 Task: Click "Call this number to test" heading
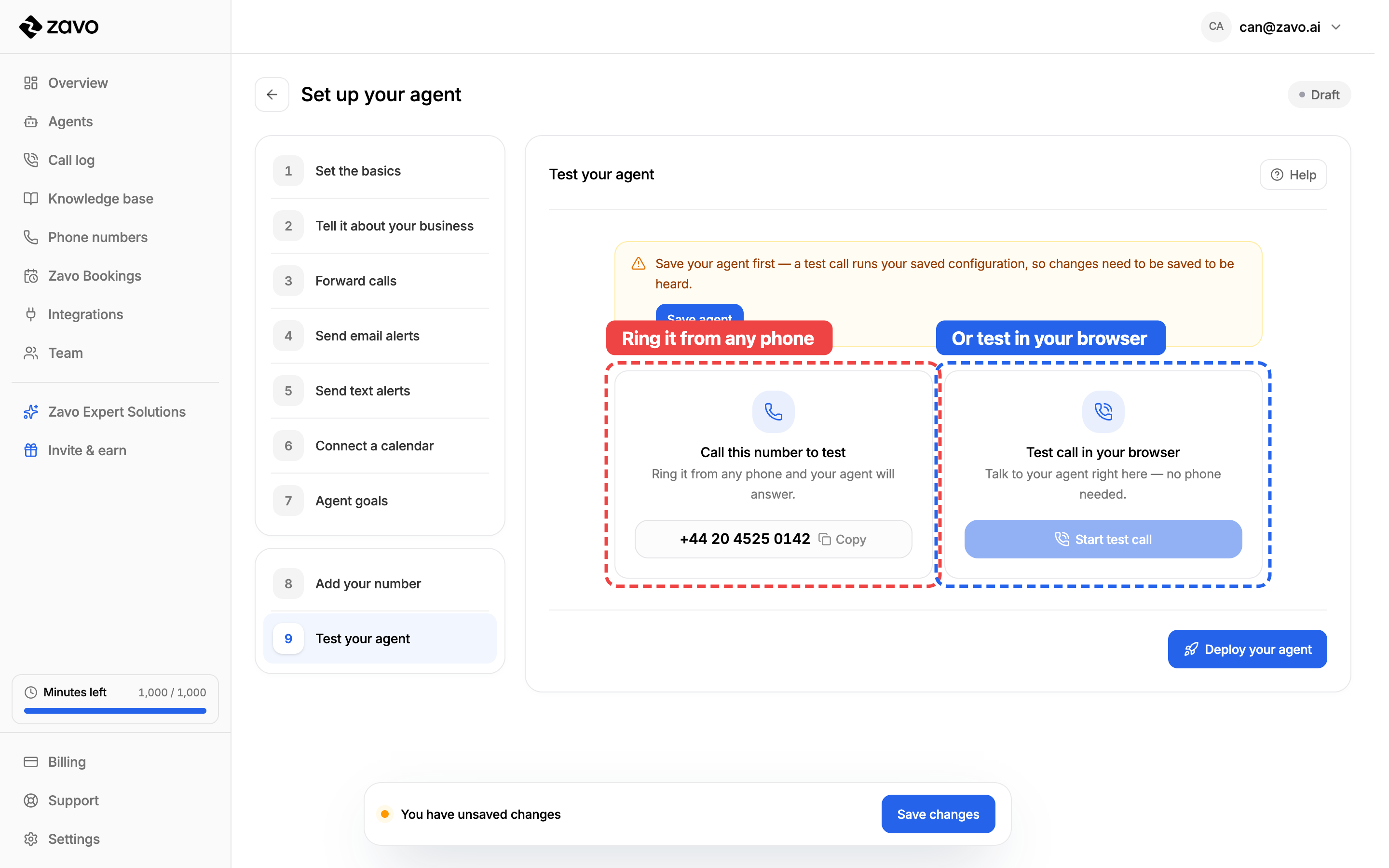773,452
